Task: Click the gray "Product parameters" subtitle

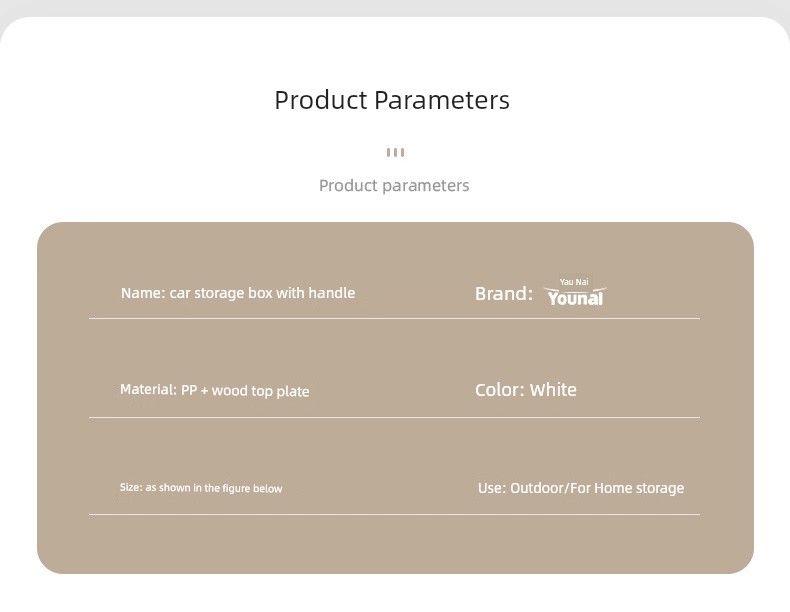Action: (394, 185)
